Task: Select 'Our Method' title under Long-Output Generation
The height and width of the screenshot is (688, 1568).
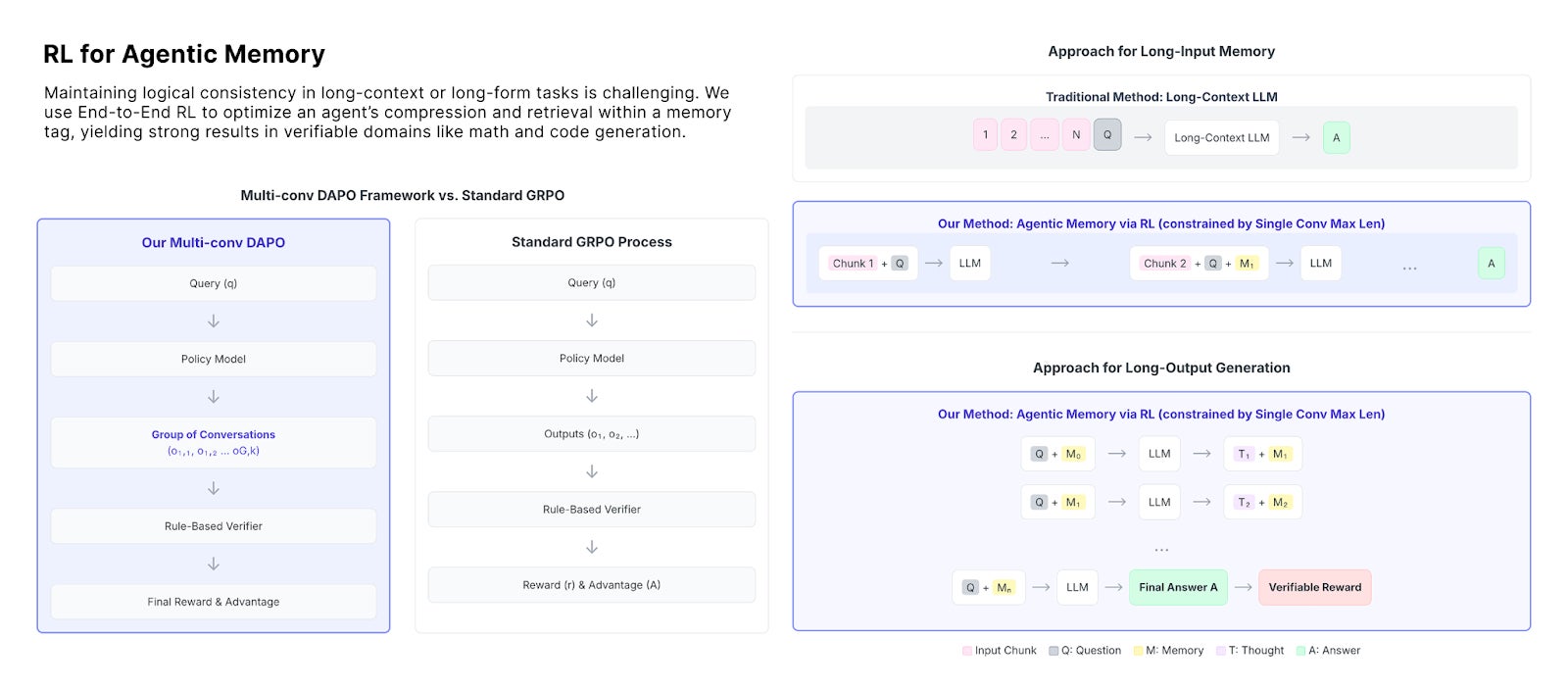Action: tap(1161, 414)
